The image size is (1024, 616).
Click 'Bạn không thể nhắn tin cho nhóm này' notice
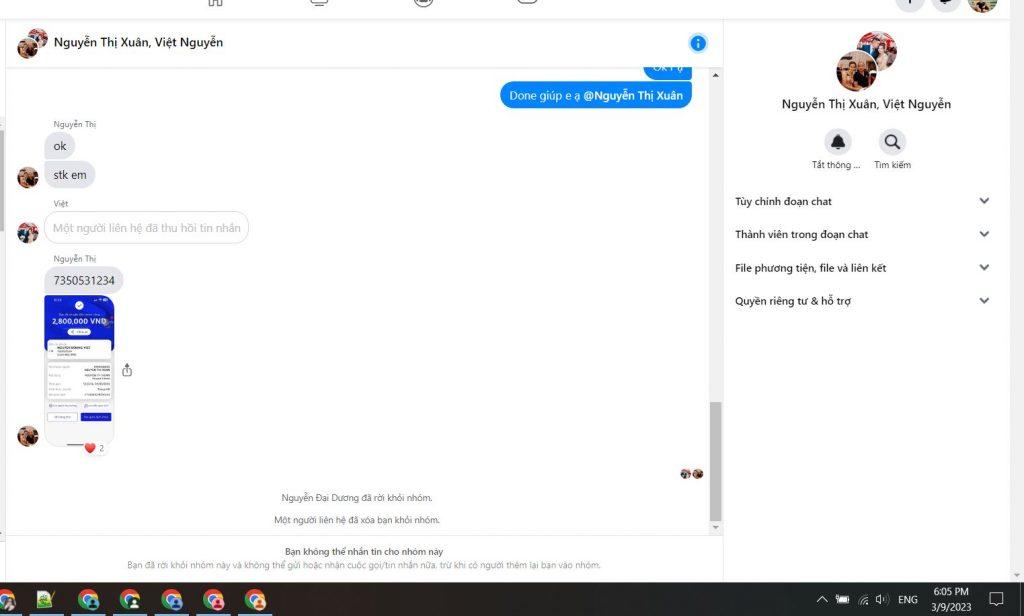[x=364, y=552]
